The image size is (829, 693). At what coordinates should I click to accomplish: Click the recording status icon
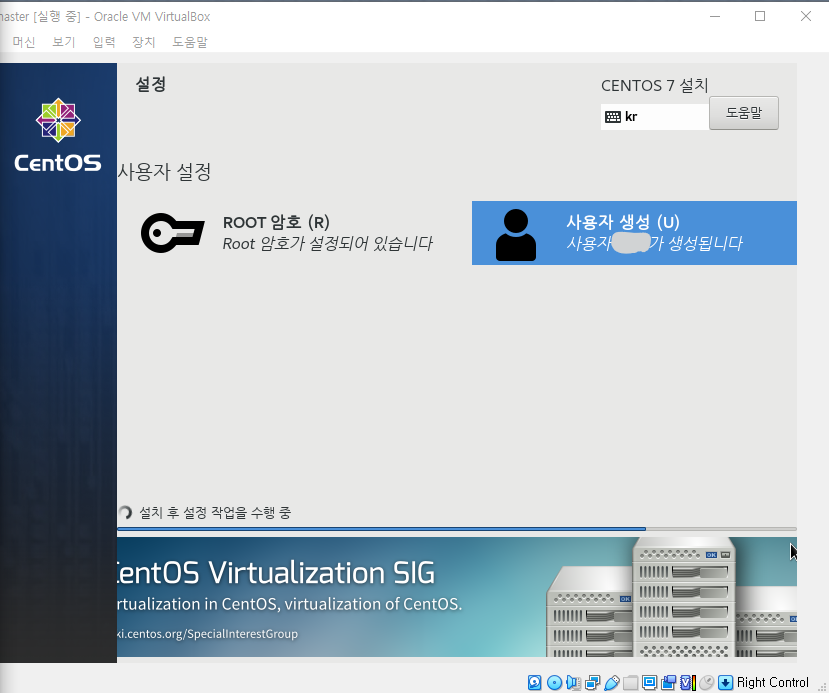(668, 682)
